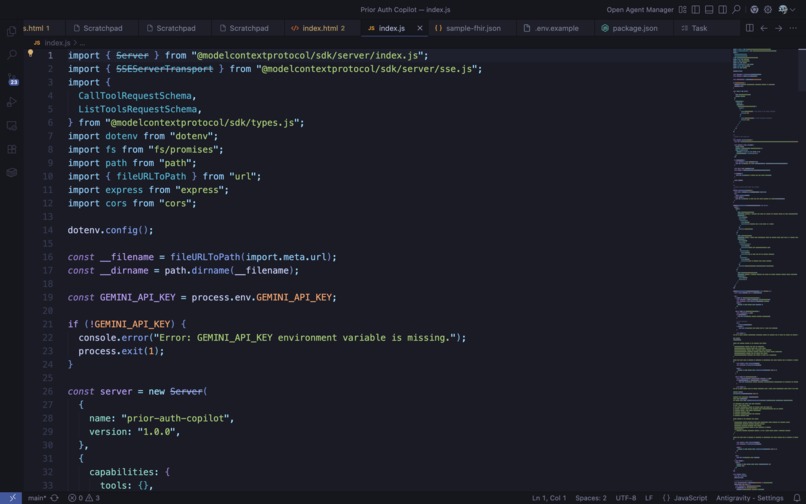Open the Run and Debug view
Screen dimensions: 806x504
pyautogui.click(x=11, y=102)
